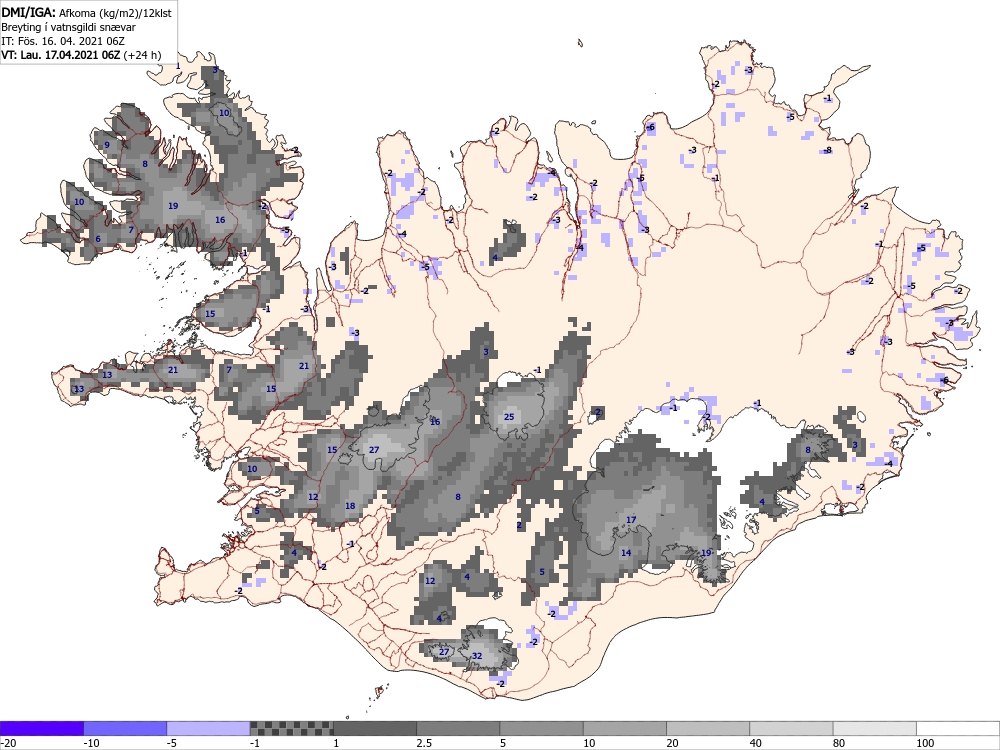Click the map value 17 on Vatnajökull
This screenshot has width=1000, height=750.
(631, 520)
